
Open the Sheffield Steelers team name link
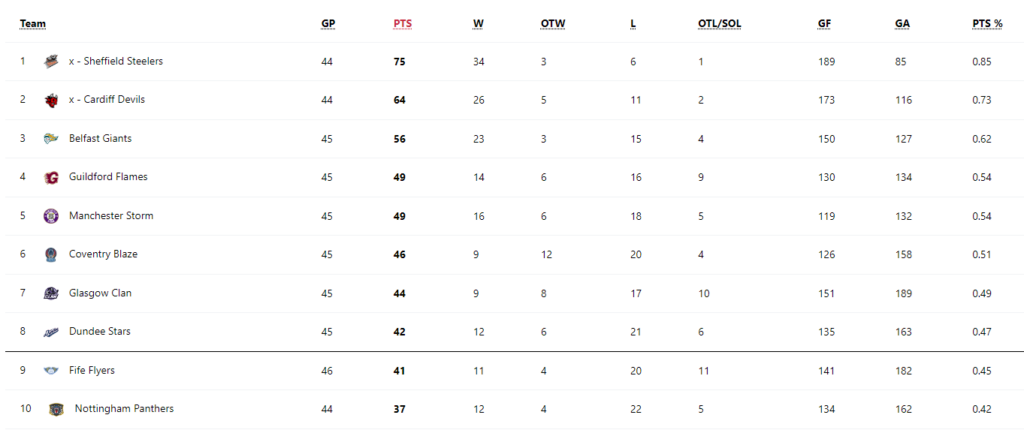[x=116, y=61]
